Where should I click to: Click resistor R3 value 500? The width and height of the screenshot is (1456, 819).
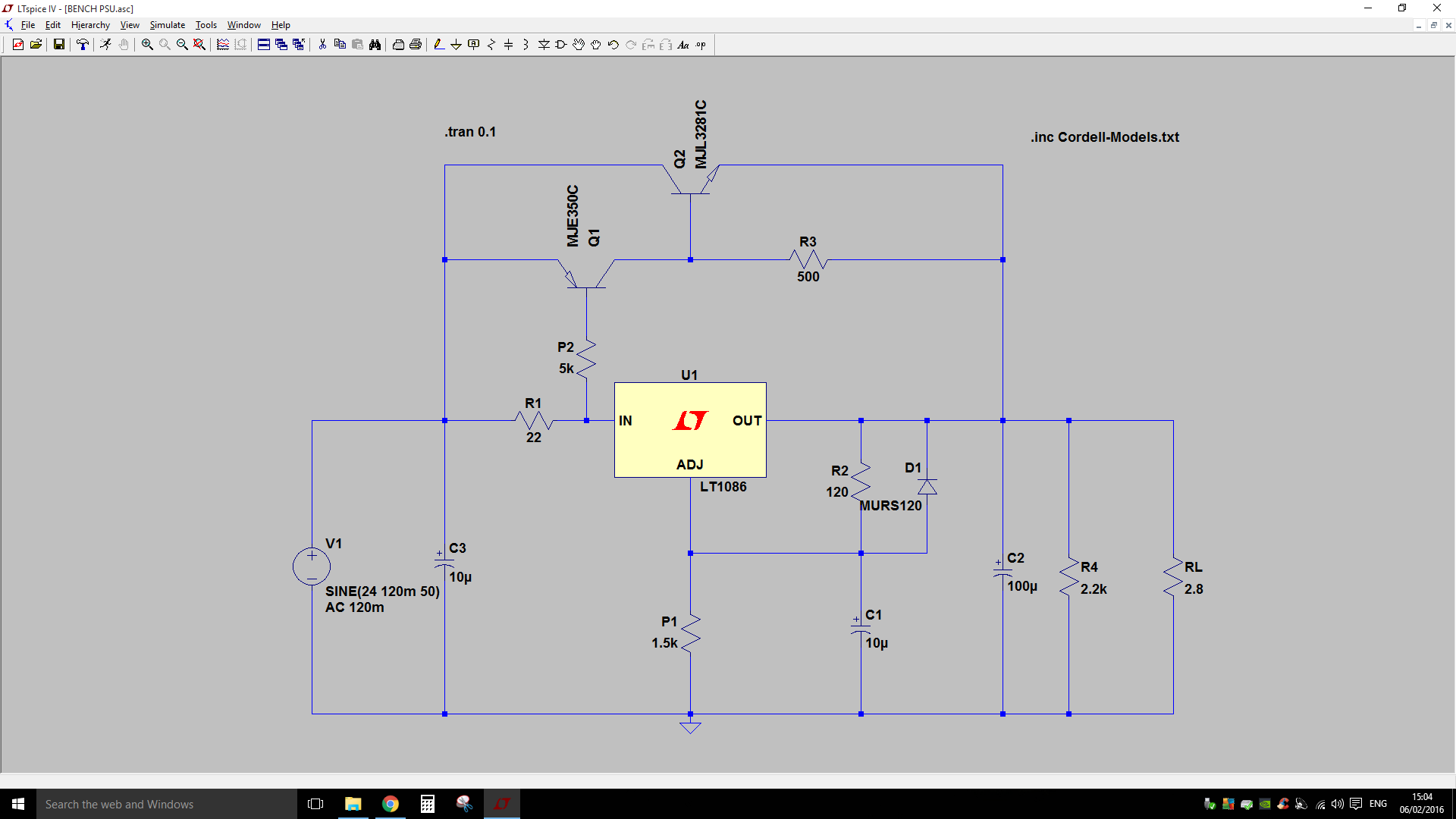pos(808,277)
